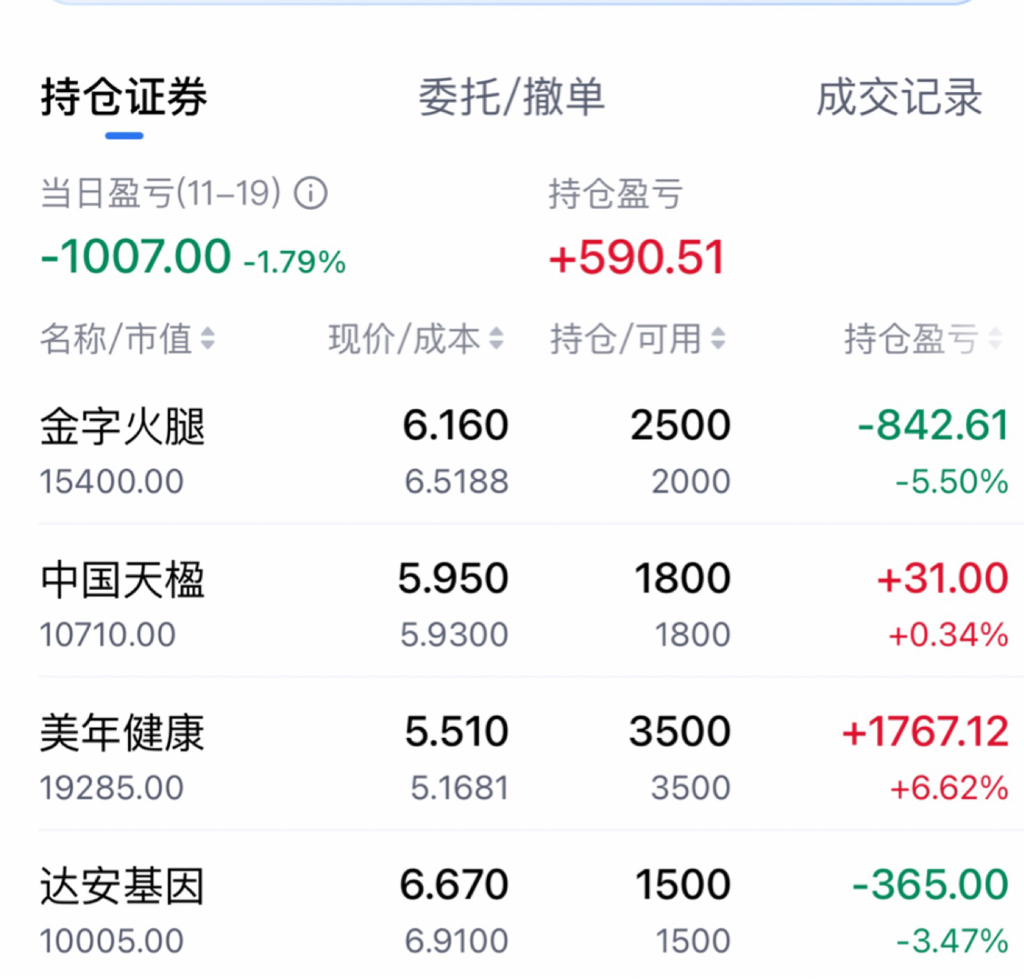Image resolution: width=1024 pixels, height=979 pixels.
Task: Open the 成交记录 tab
Action: [899, 97]
